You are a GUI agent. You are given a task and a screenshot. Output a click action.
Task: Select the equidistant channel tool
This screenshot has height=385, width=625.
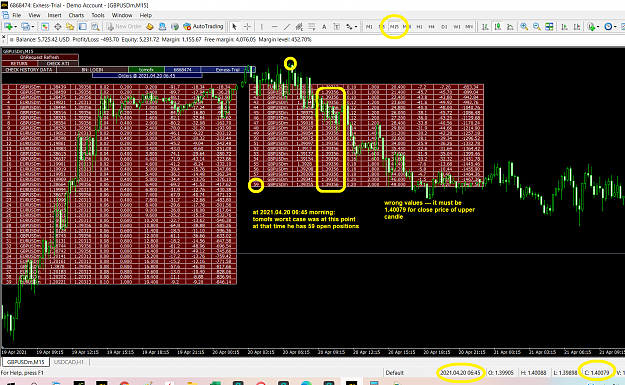pyautogui.click(x=299, y=26)
